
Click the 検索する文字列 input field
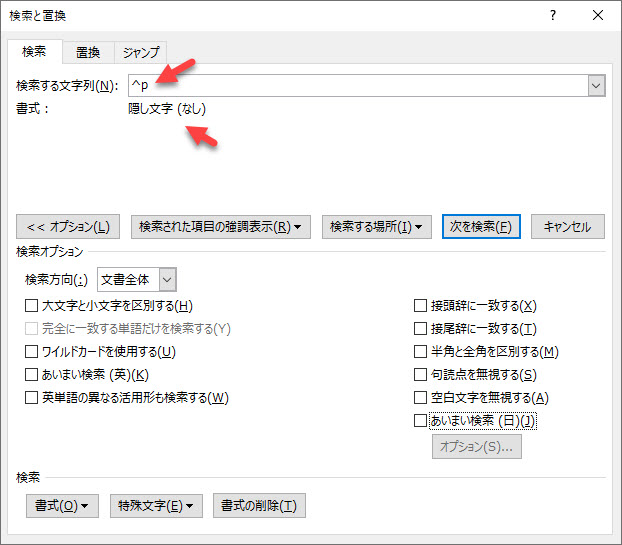click(x=355, y=86)
